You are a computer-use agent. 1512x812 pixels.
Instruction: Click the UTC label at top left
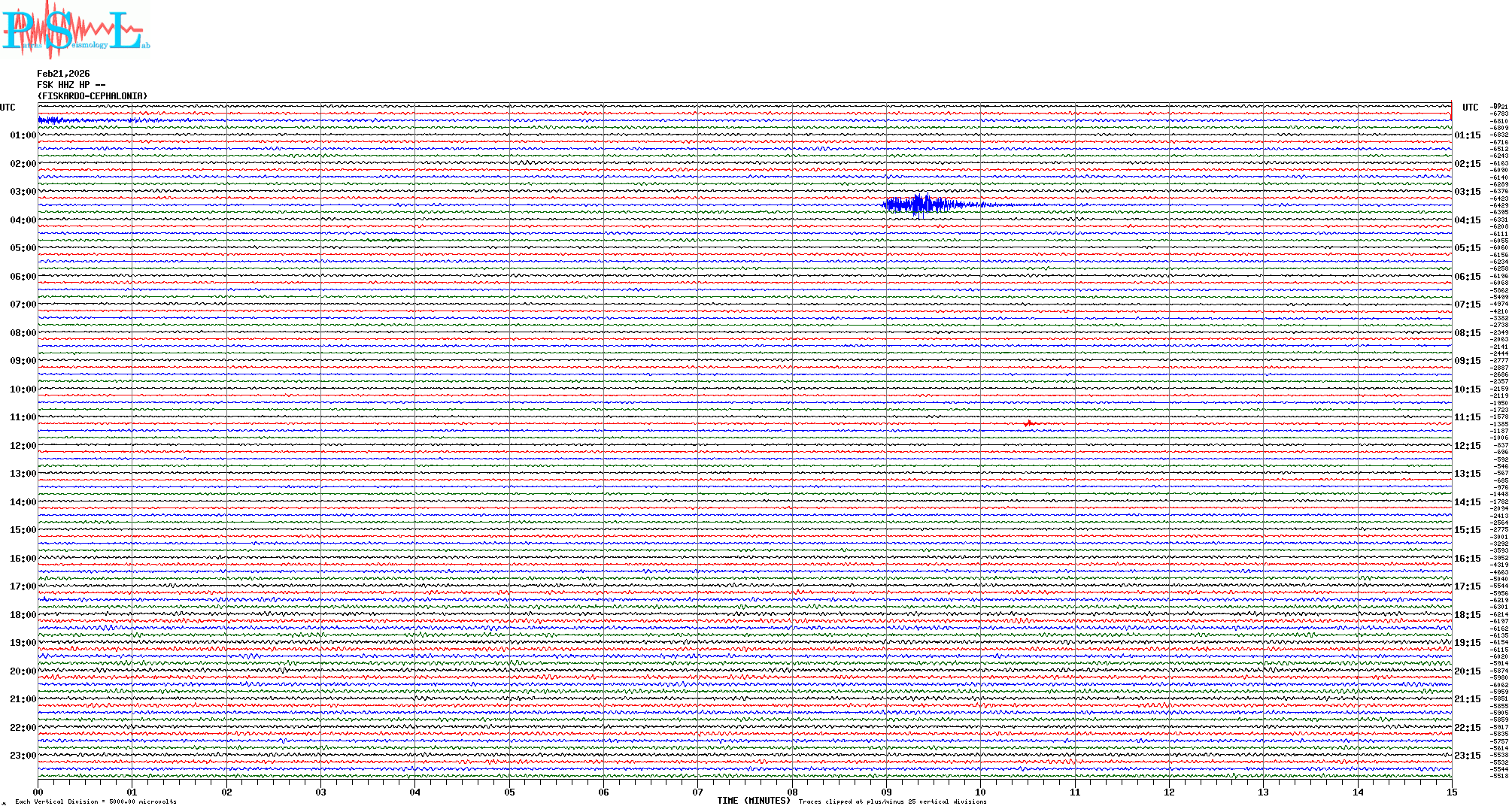pos(8,108)
